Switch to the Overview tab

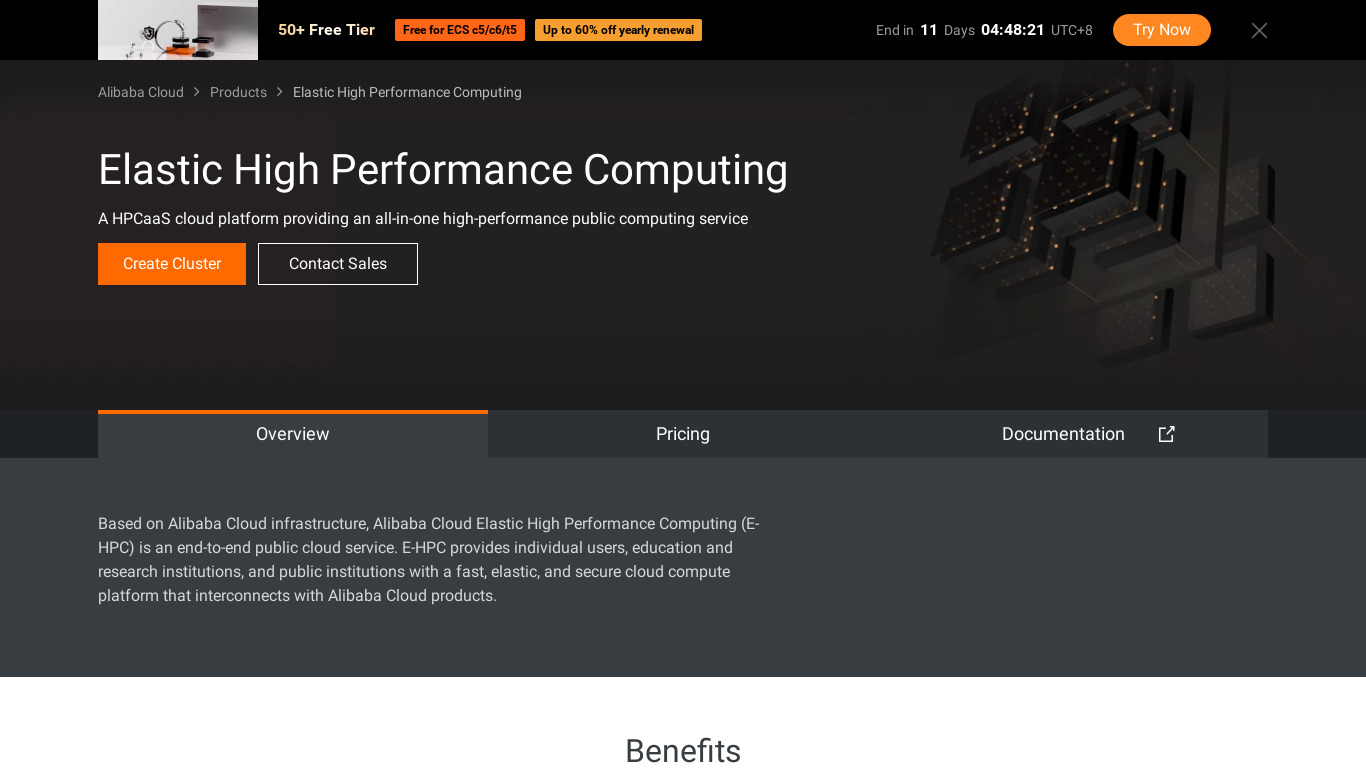click(293, 434)
